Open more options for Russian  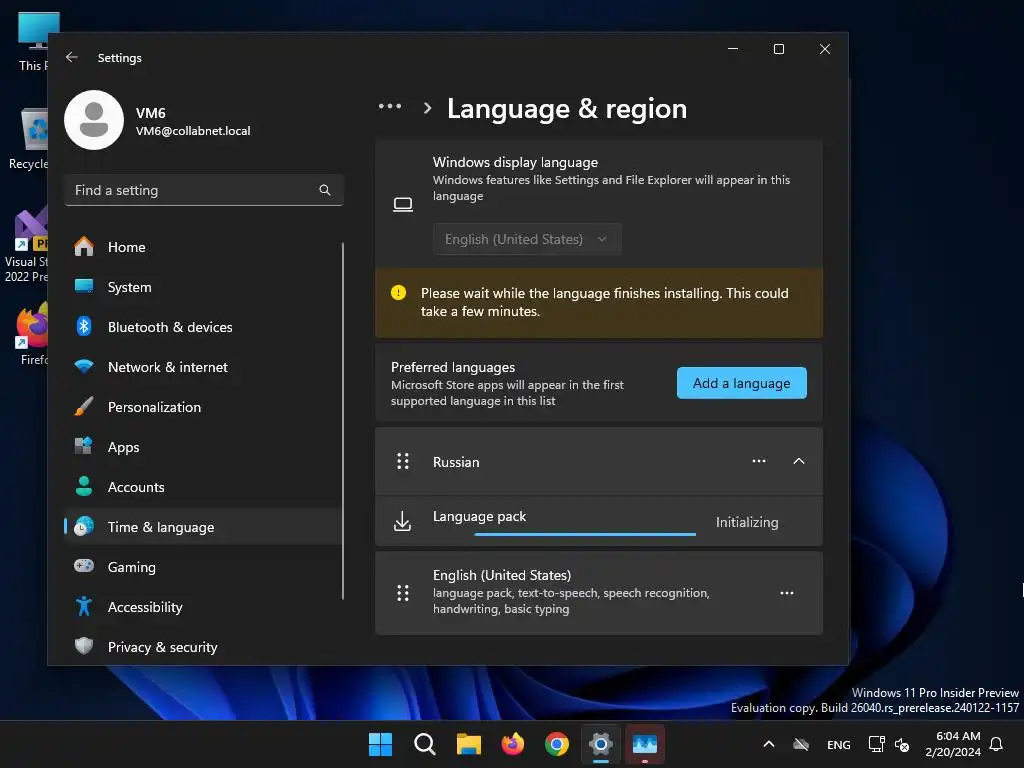click(x=758, y=461)
